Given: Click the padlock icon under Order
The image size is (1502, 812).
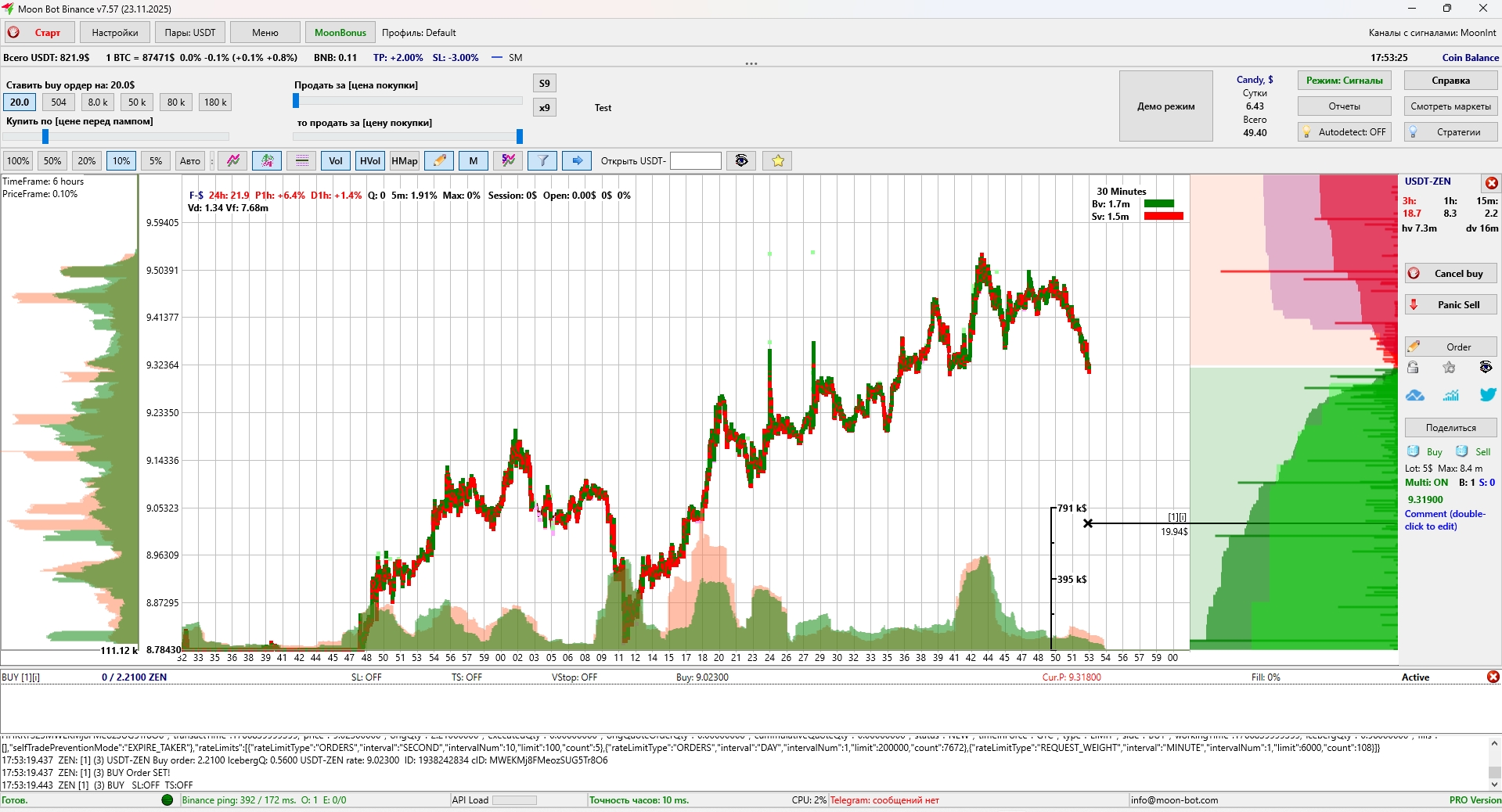Looking at the screenshot, I should 1413,368.
